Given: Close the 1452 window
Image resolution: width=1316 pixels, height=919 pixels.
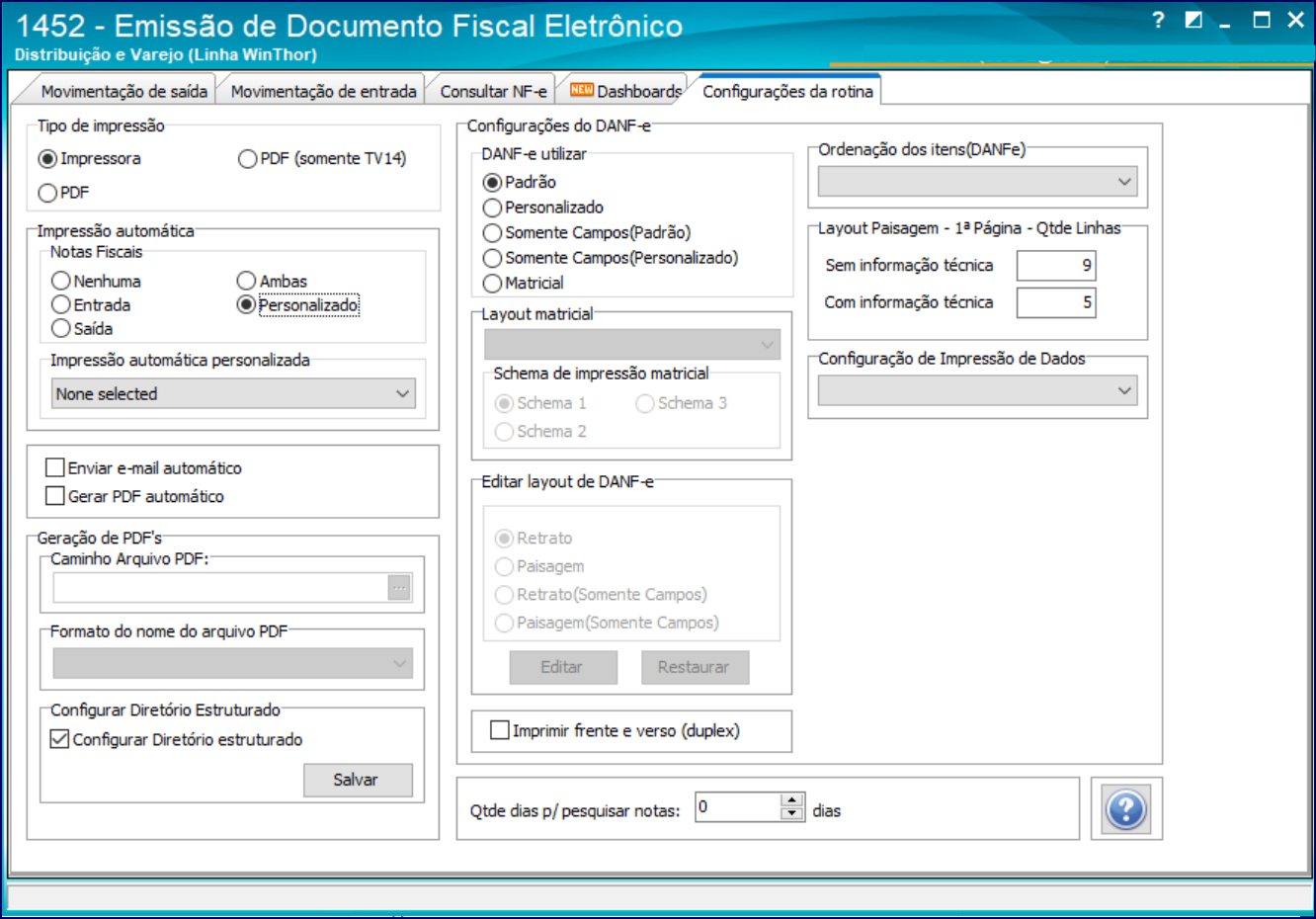Looking at the screenshot, I should pos(1296,20).
